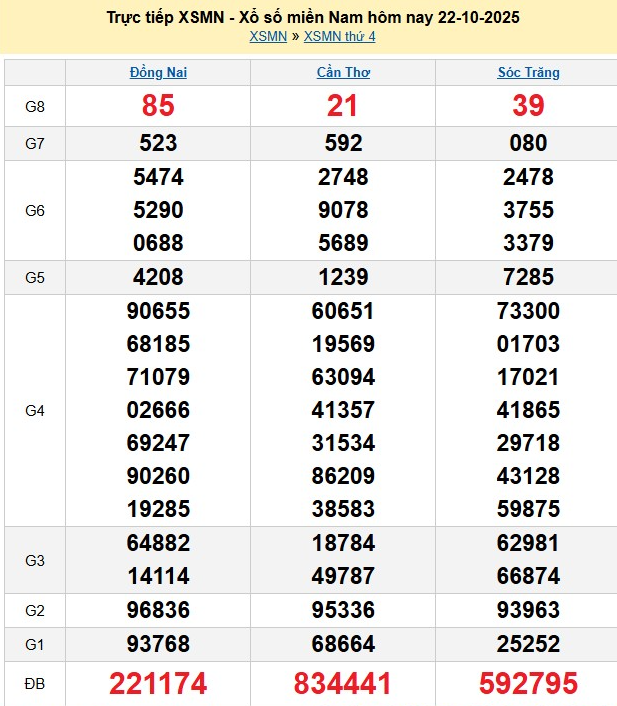
Task: Select the G4 number 41357
Action: pos(343,410)
